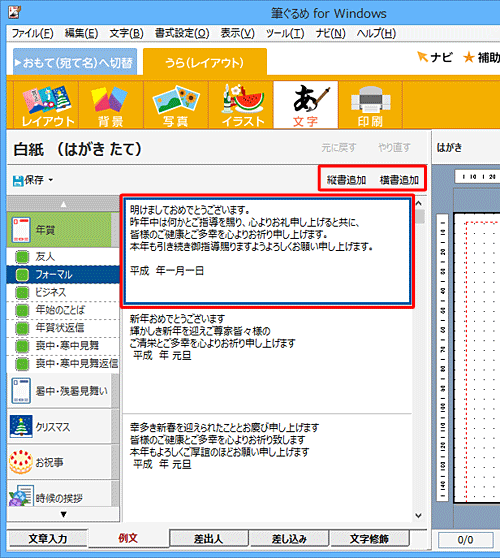This screenshot has width=500, height=558.
Task: Open the 印刷 (print) toolbar icon
Action: [370, 105]
